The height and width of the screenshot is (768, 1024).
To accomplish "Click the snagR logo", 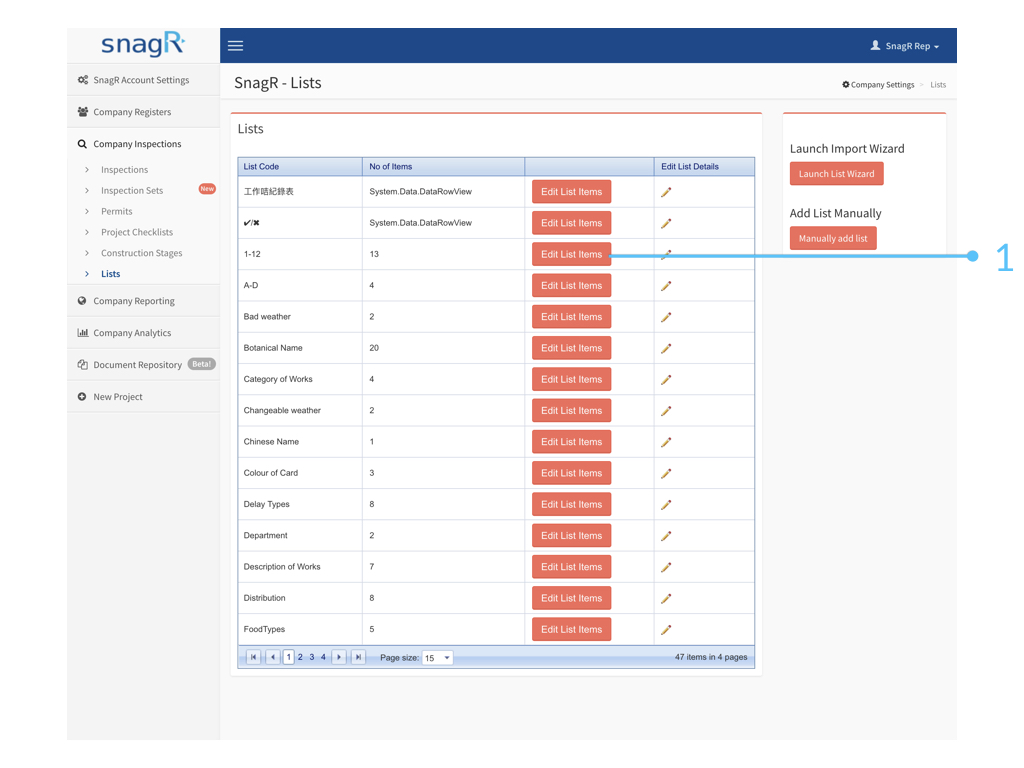I will [143, 44].
